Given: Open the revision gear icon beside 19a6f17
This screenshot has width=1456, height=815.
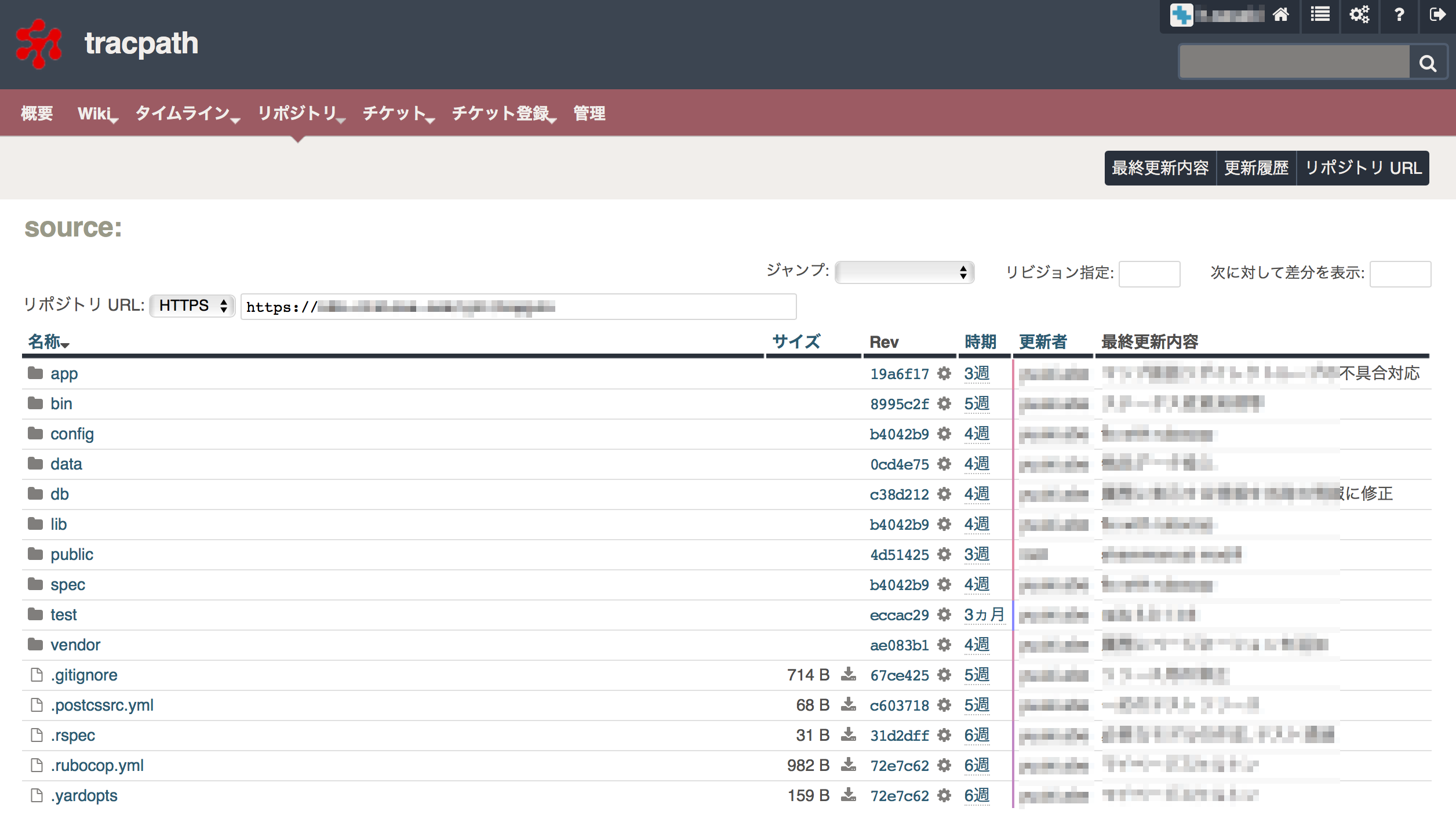Looking at the screenshot, I should coord(943,374).
